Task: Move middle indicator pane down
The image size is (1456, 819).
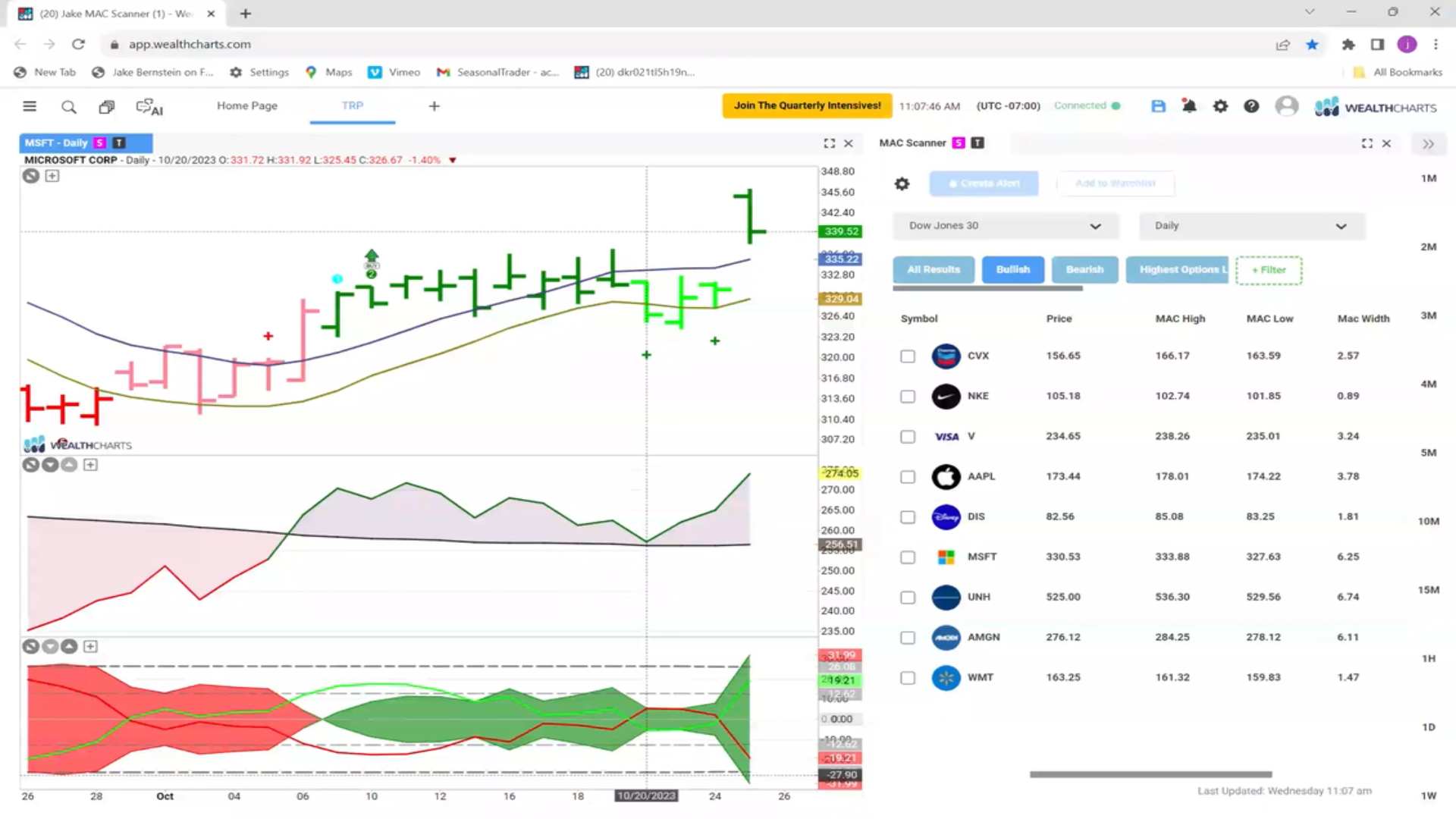Action: 50,465
